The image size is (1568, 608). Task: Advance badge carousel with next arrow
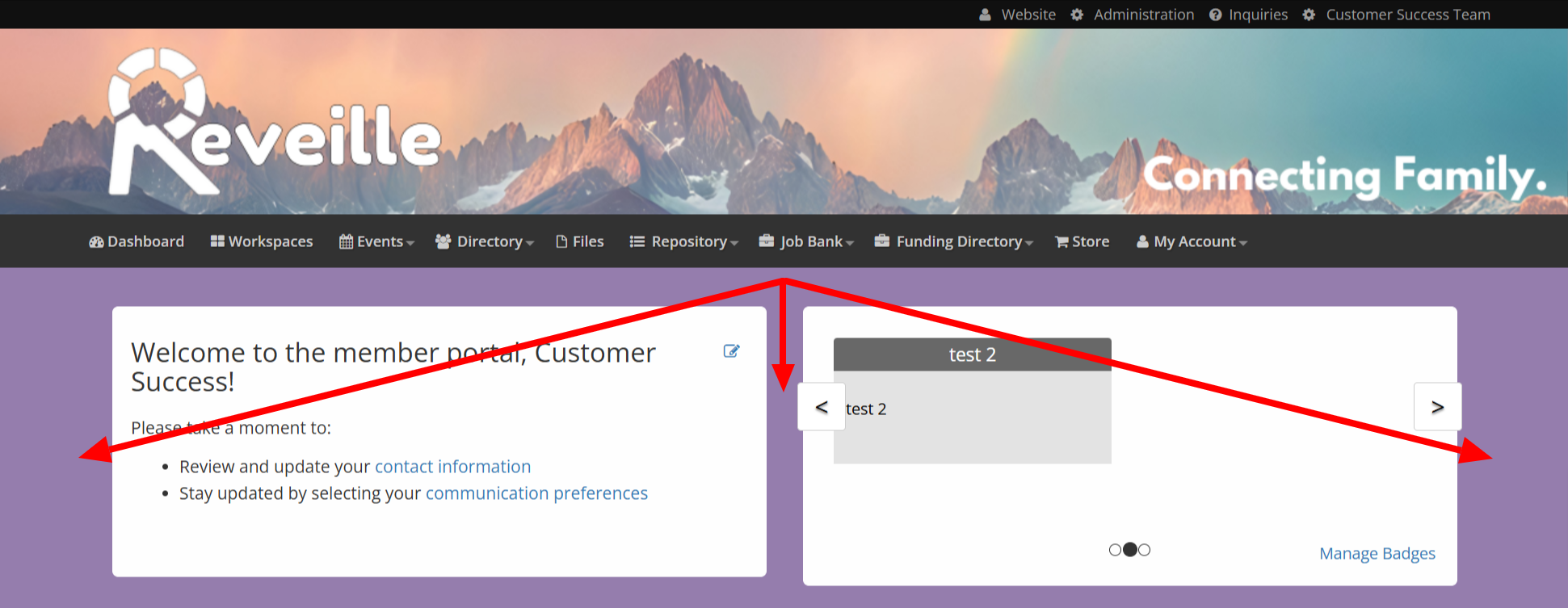point(1437,407)
